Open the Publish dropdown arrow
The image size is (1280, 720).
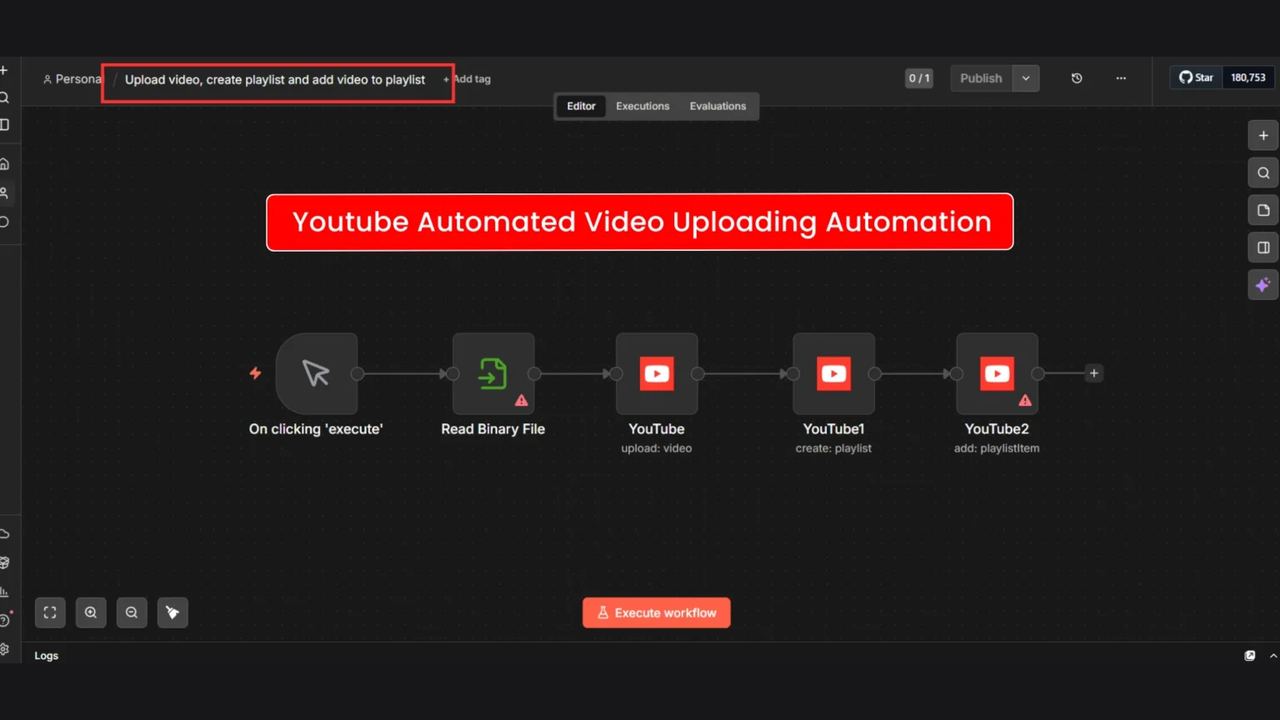pyautogui.click(x=1026, y=78)
